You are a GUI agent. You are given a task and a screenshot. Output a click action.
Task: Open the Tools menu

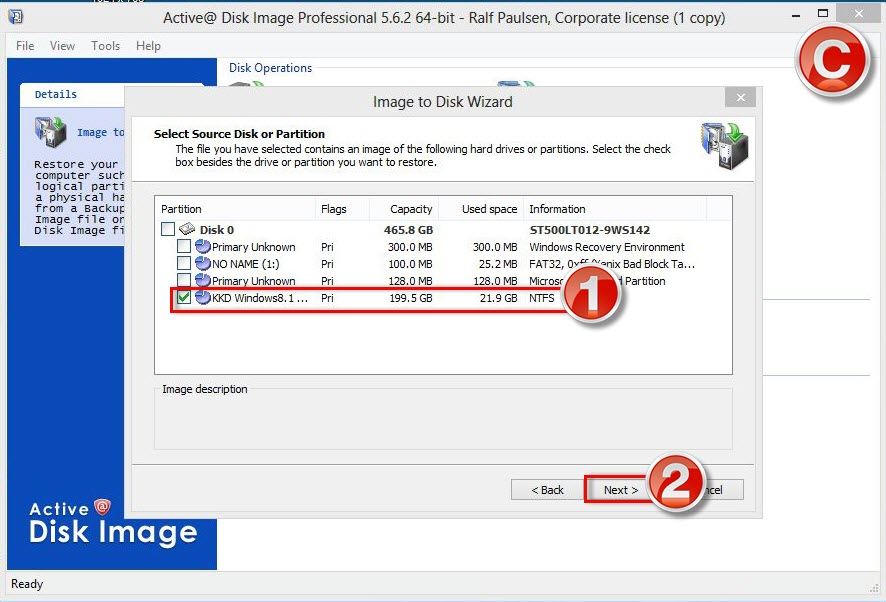pos(106,46)
